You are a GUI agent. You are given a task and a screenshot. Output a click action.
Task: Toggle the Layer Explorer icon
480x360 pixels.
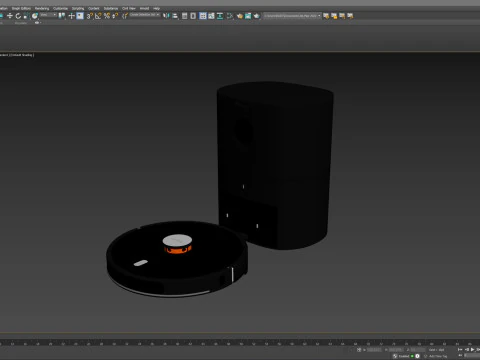(193, 16)
